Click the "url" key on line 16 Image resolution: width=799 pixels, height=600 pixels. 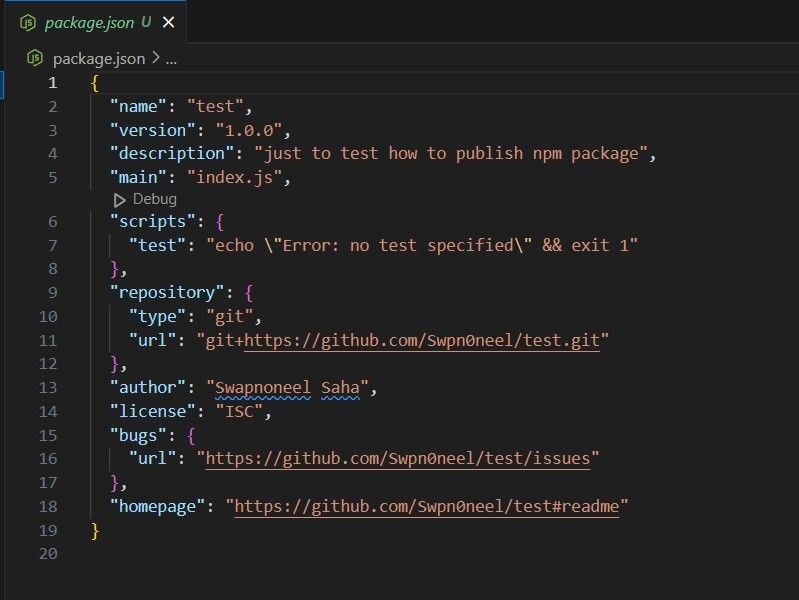(x=152, y=458)
